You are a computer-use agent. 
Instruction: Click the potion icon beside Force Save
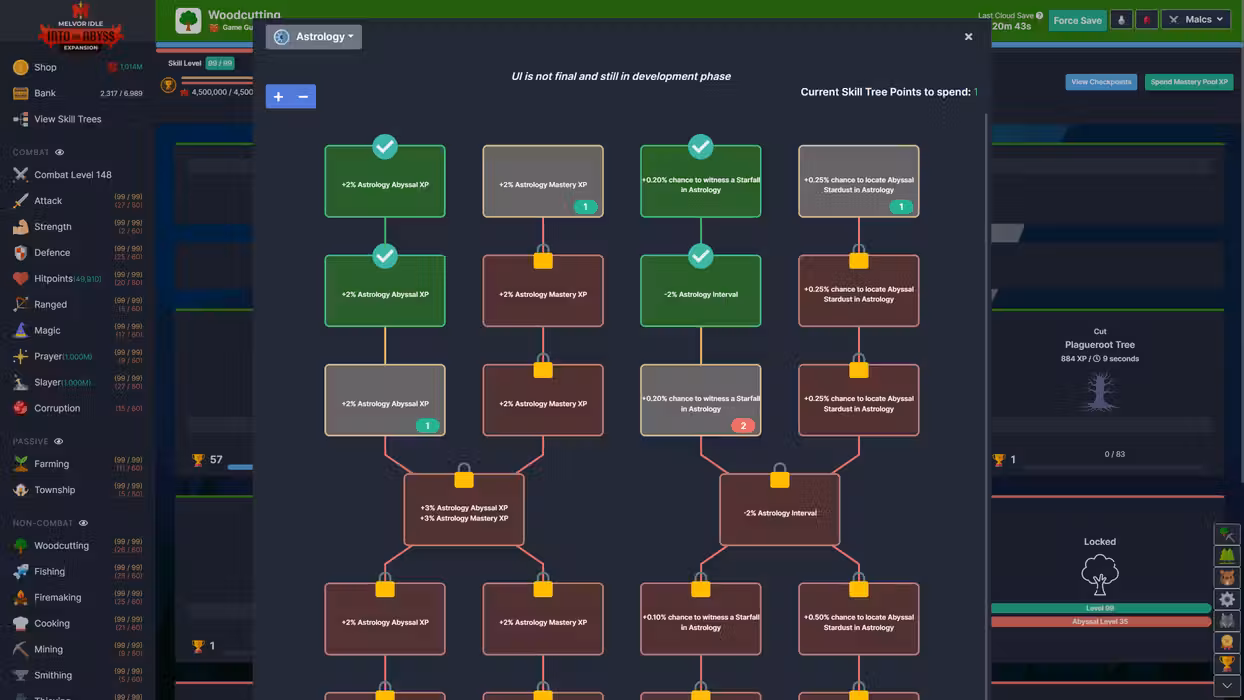1121,20
